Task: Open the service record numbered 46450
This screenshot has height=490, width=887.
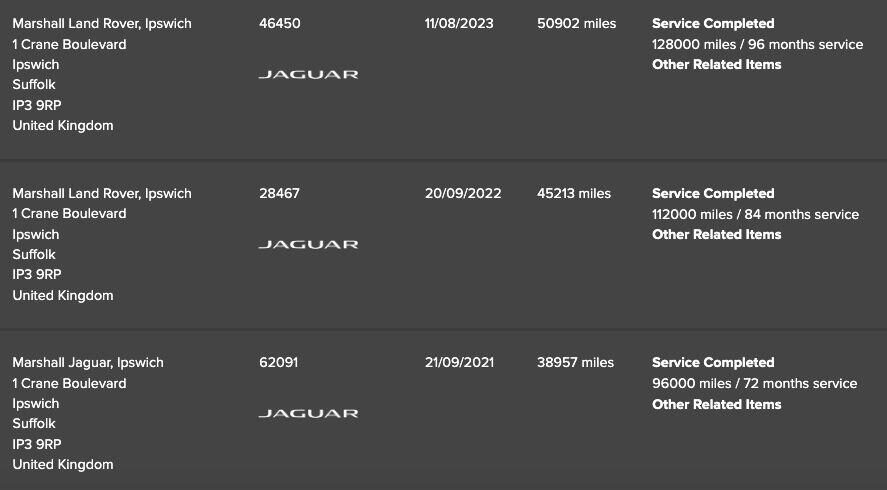Action: point(279,23)
